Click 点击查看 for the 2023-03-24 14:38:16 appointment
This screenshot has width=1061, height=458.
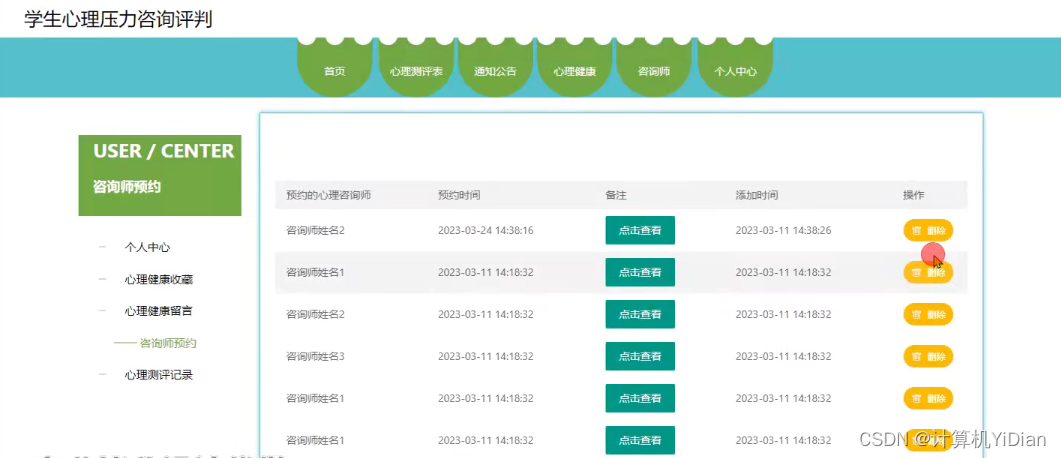[640, 230]
